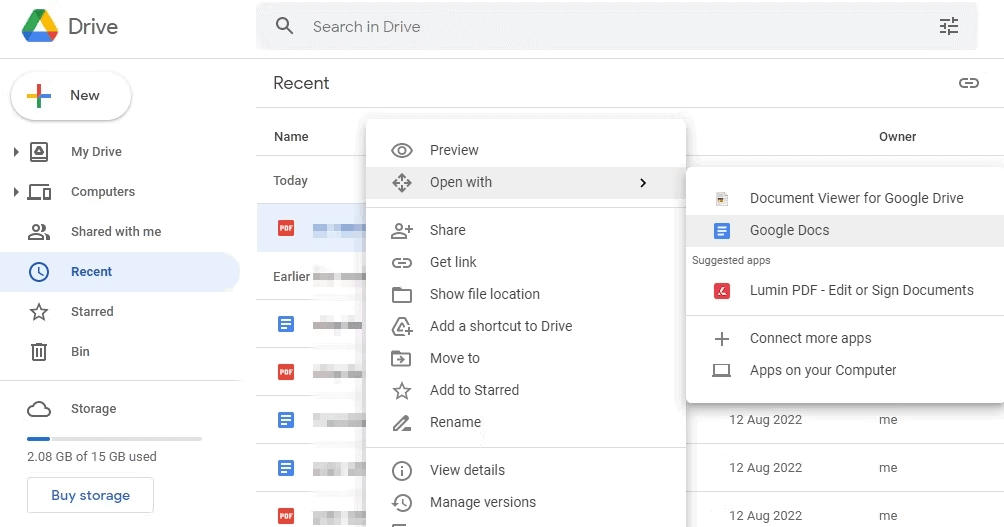The width and height of the screenshot is (1004, 527).
Task: Expand the Open with submenu arrow
Action: pyautogui.click(x=643, y=183)
